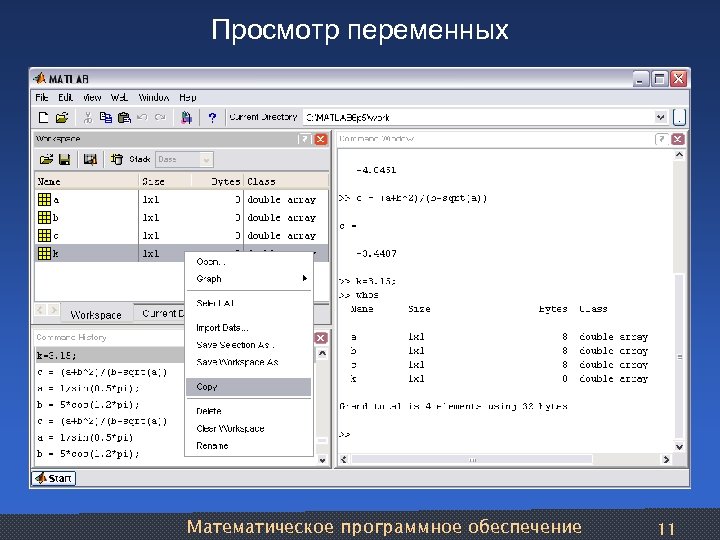Open the Web menu
Image resolution: width=720 pixels, height=540 pixels.
[x=119, y=97]
